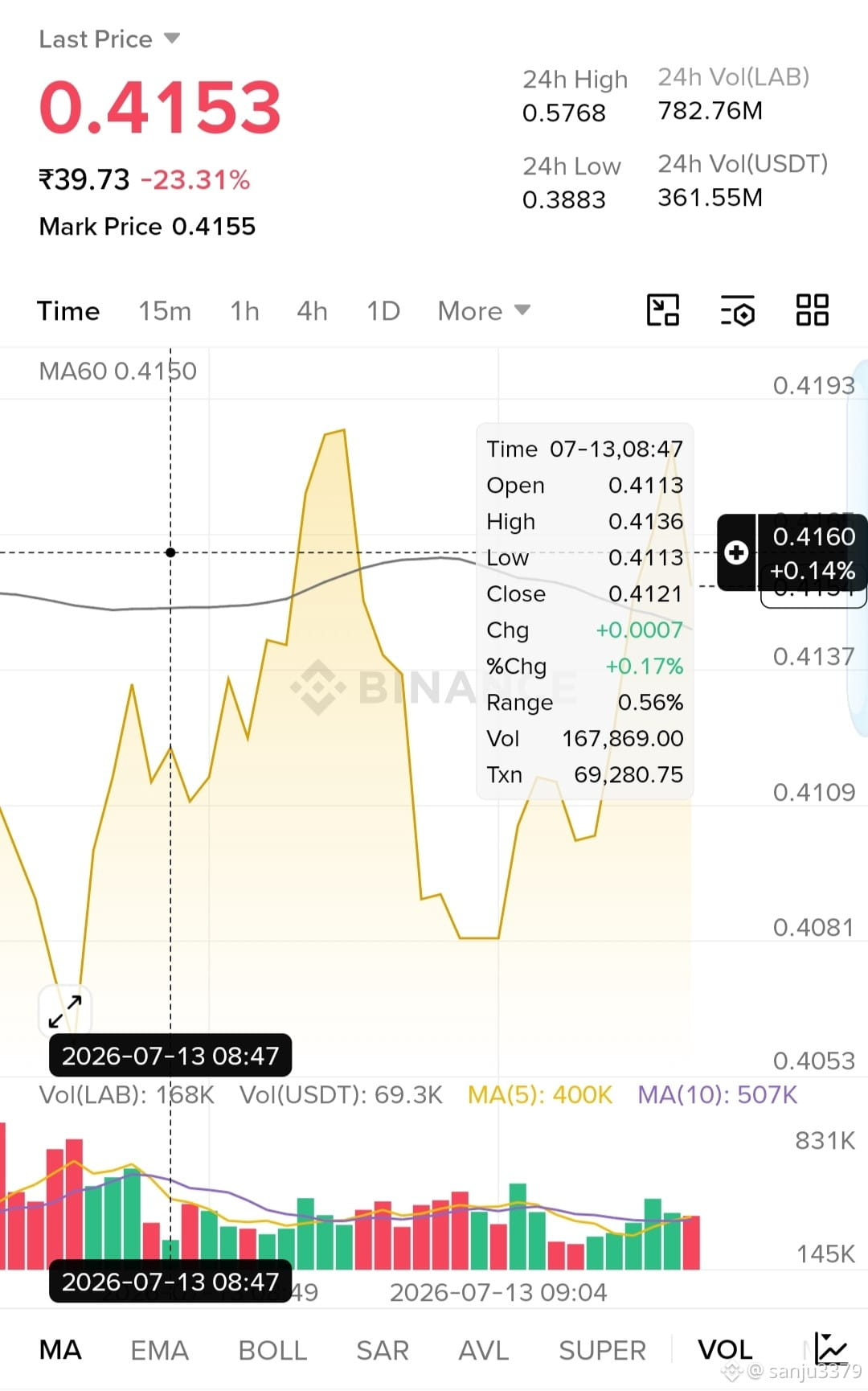Expand the More timeframes dropdown
This screenshot has height=1391, width=868.
tap(484, 311)
